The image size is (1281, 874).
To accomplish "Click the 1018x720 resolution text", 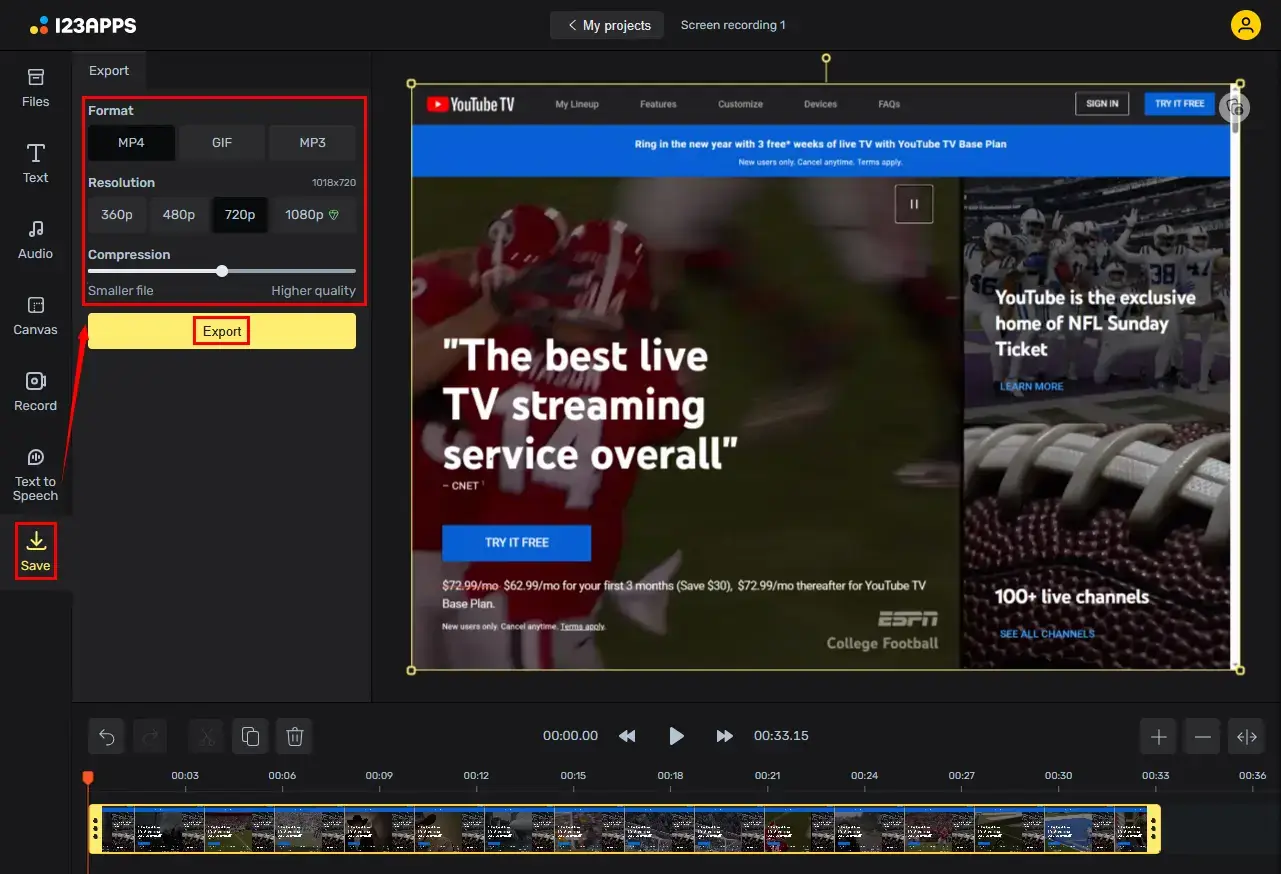I will pyautogui.click(x=333, y=183).
